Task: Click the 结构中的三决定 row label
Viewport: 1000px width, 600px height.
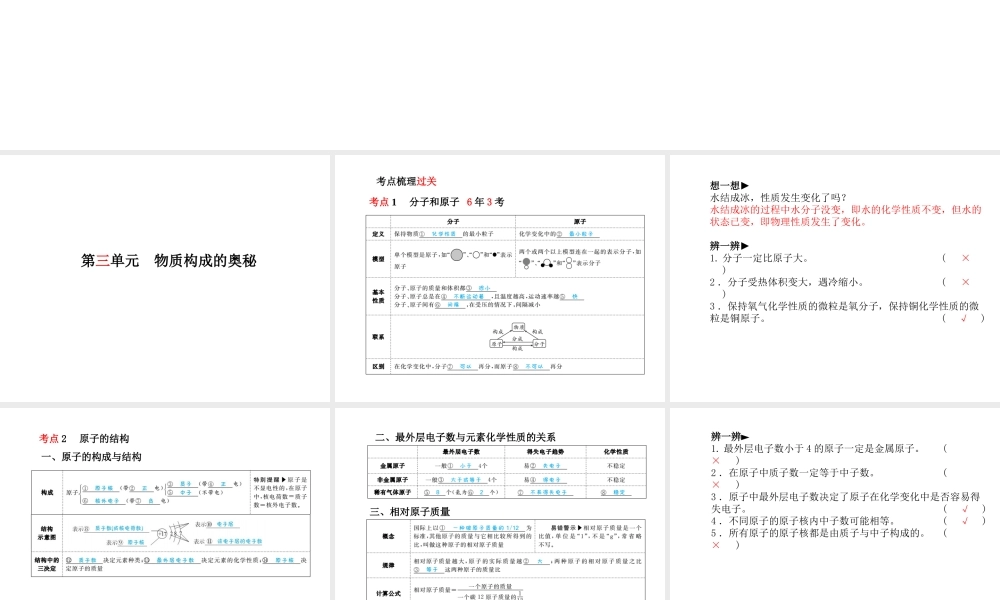Action: (x=47, y=564)
